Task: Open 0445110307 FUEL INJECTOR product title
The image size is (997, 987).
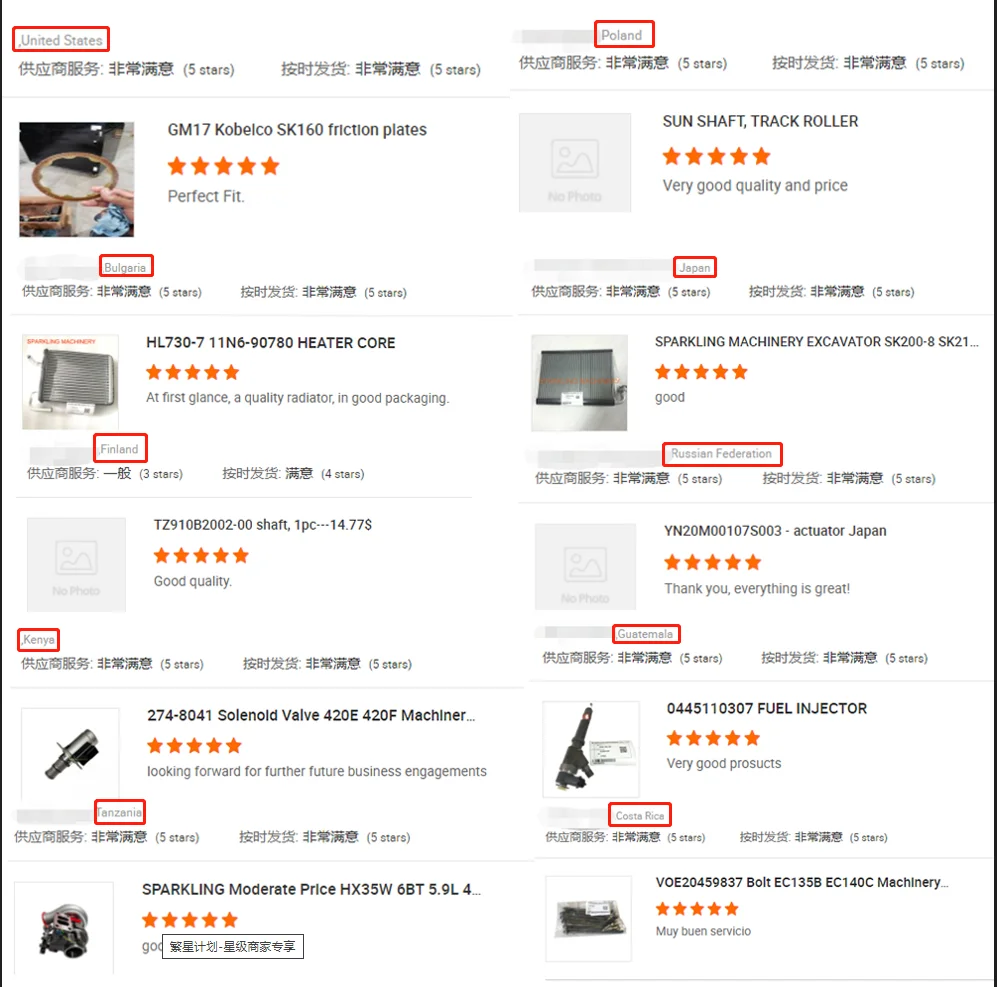Action: (767, 708)
